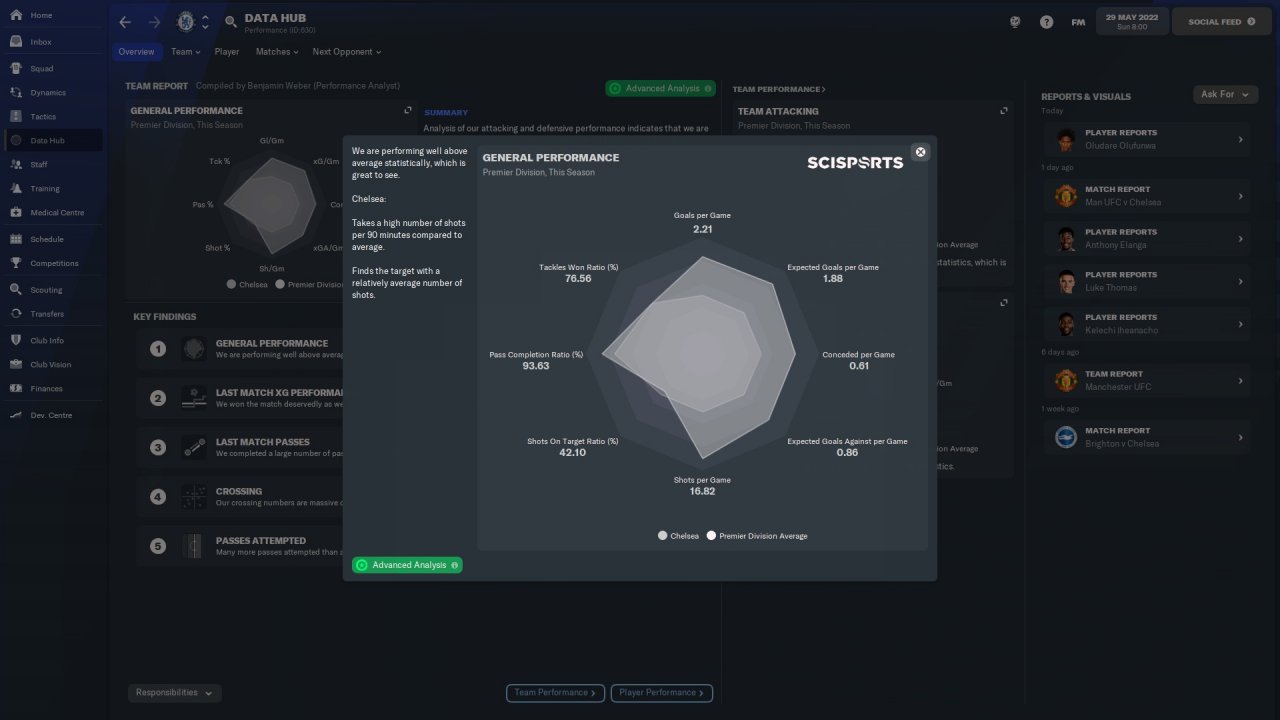Click the Chelsea club badge

click(x=185, y=21)
